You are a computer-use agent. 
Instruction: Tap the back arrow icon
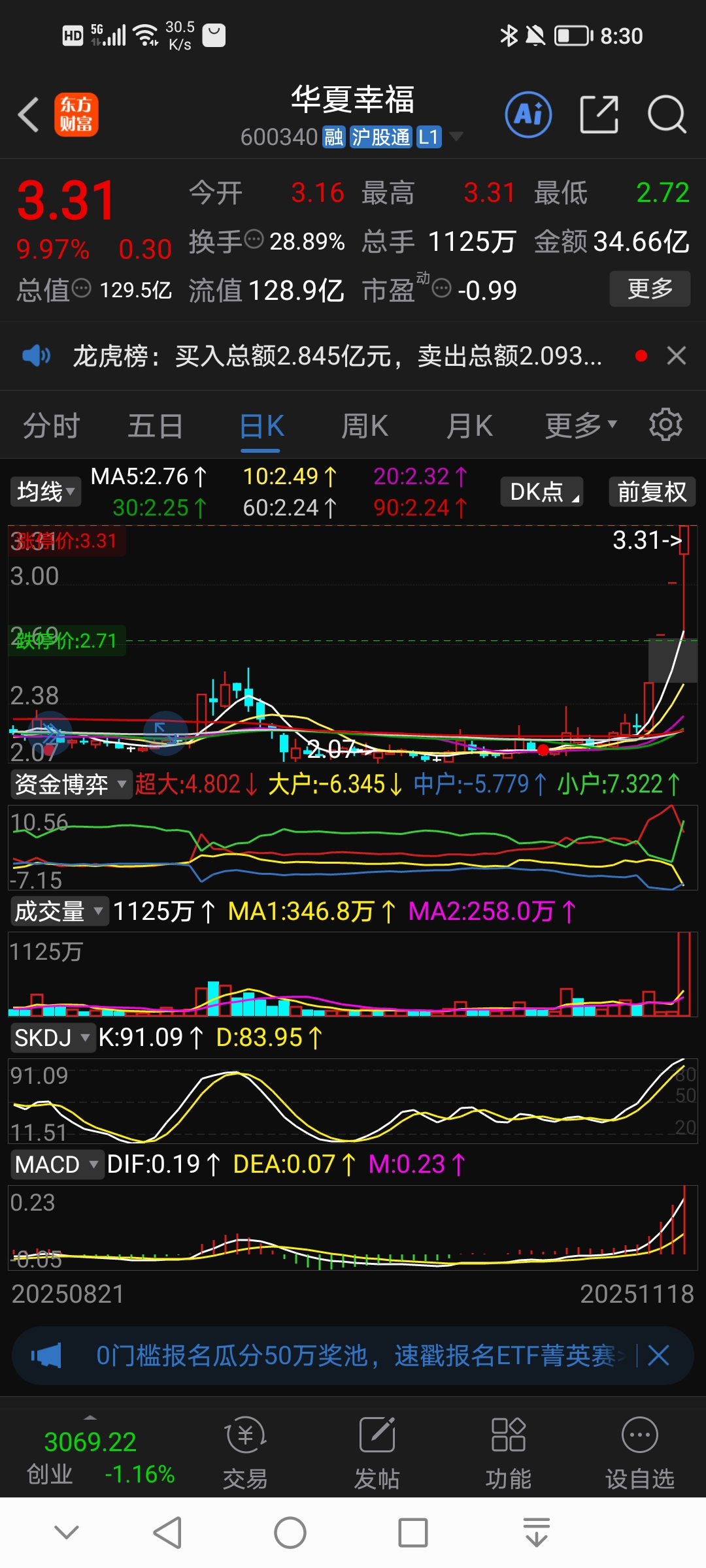28,115
